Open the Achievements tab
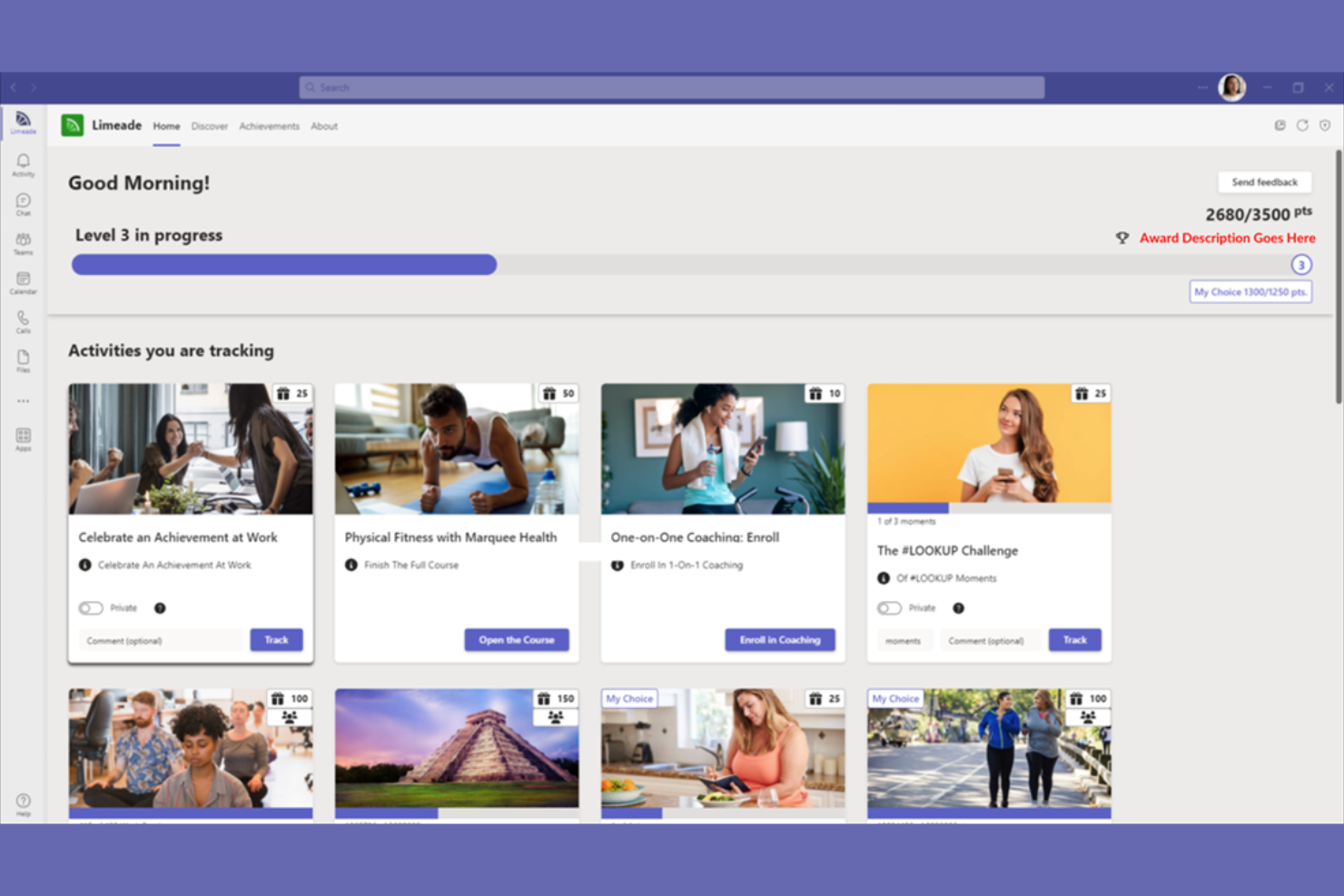This screenshot has width=1344, height=896. coord(269,126)
